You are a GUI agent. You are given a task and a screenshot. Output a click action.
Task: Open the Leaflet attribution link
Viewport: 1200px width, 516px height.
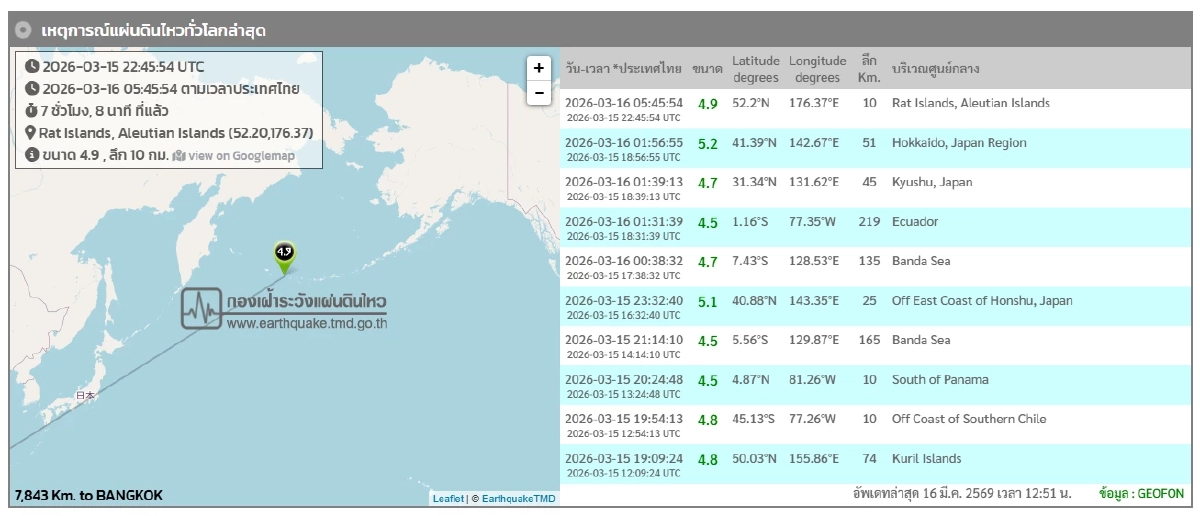coord(448,498)
